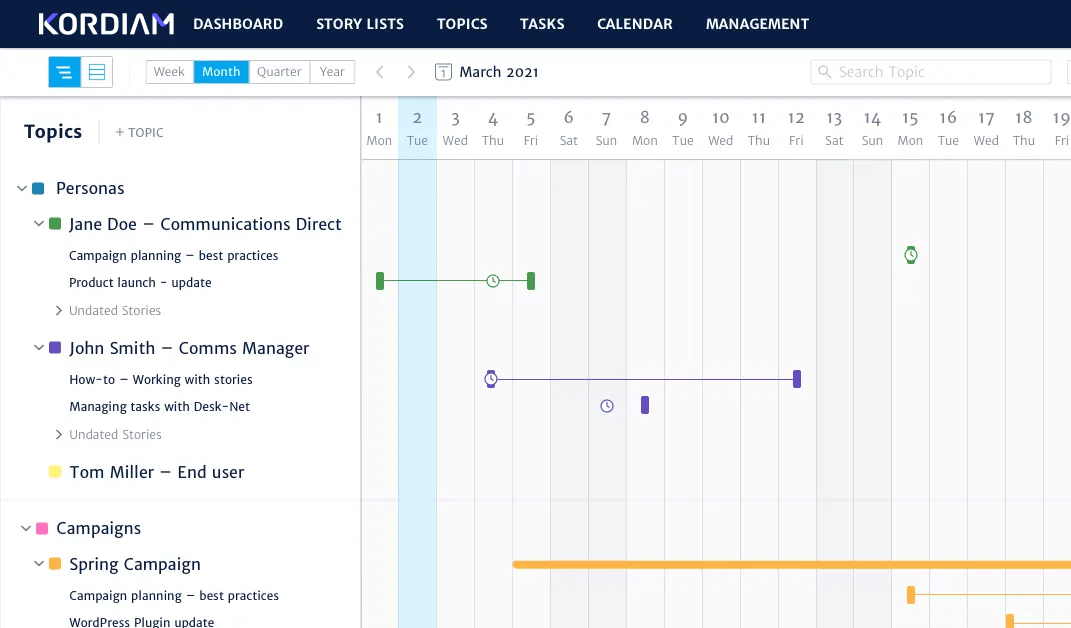Click inside the Search Topic input field
1071x628 pixels.
coord(930,71)
